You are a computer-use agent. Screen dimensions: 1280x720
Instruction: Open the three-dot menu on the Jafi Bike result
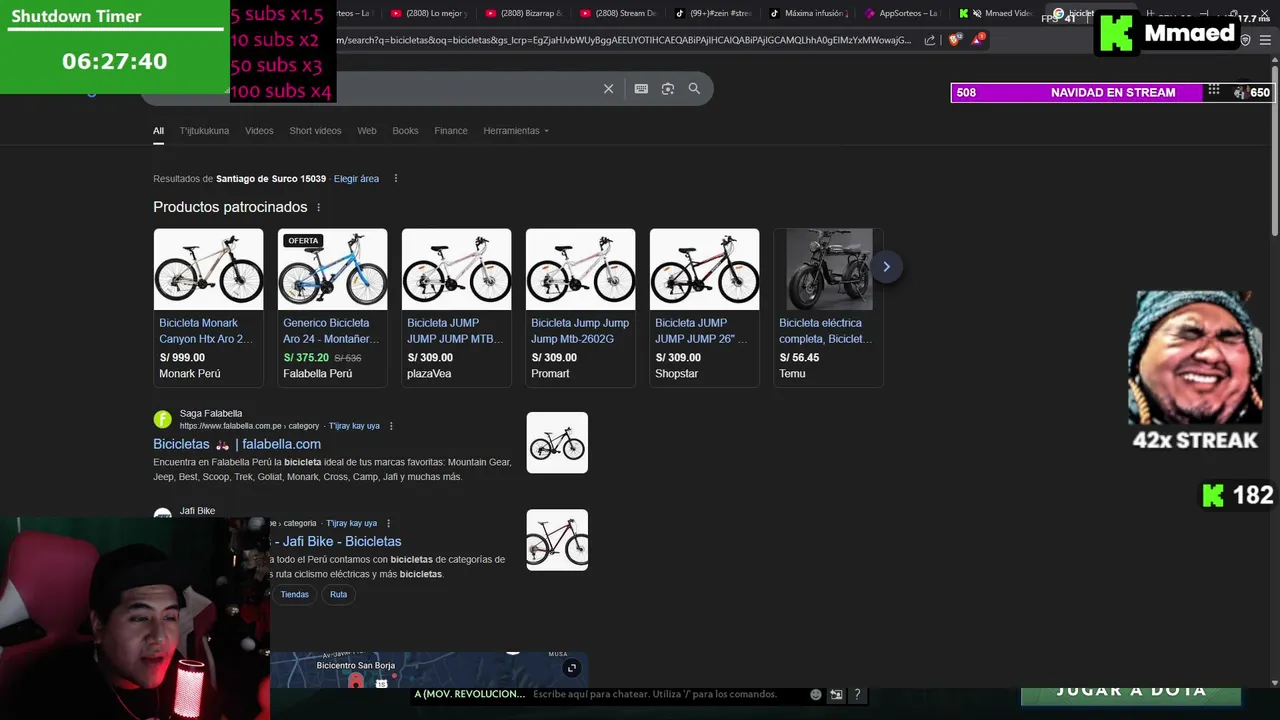388,523
